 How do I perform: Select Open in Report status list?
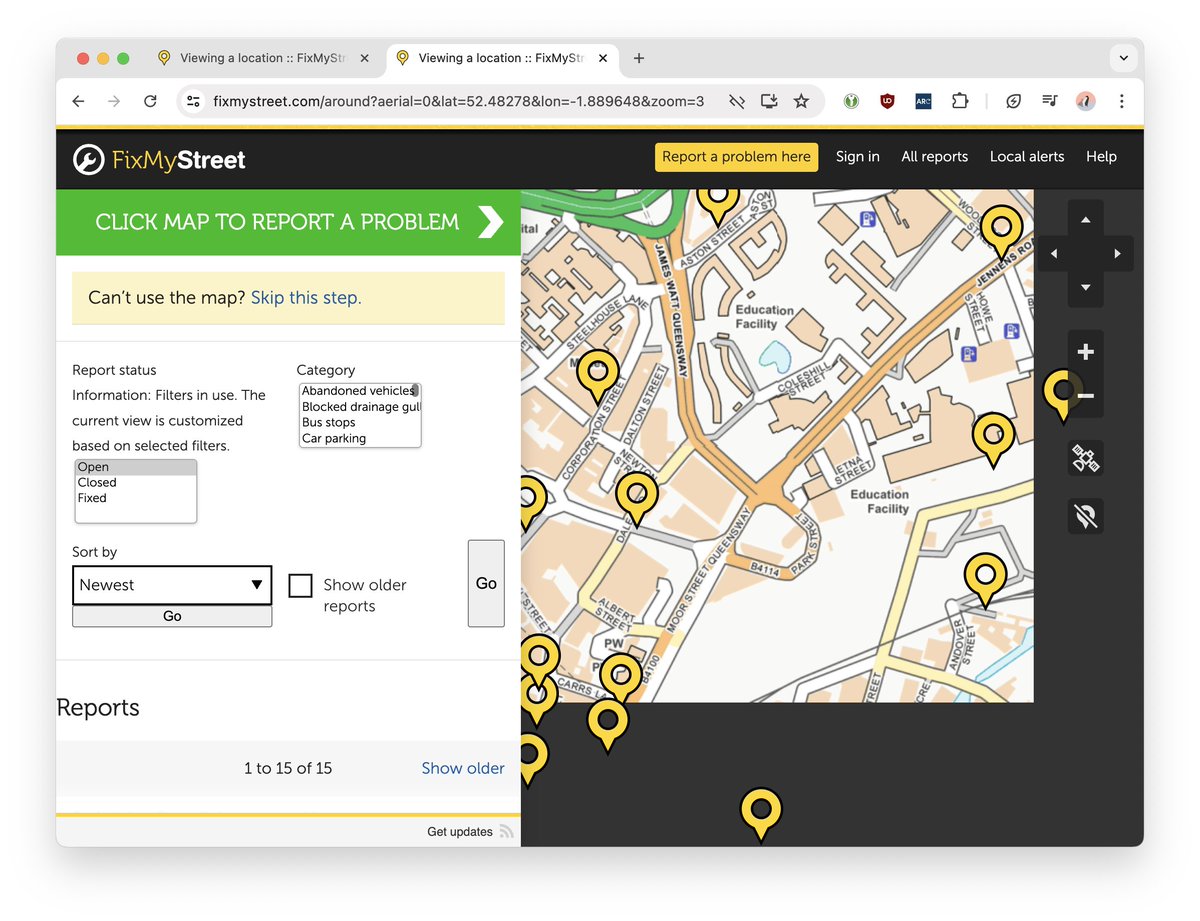[x=136, y=467]
